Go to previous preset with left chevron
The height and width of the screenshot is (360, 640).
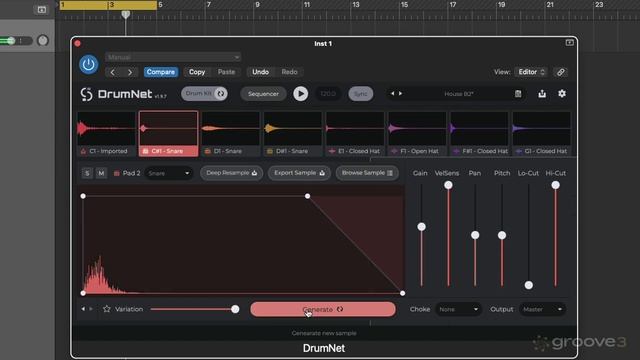[x=113, y=72]
